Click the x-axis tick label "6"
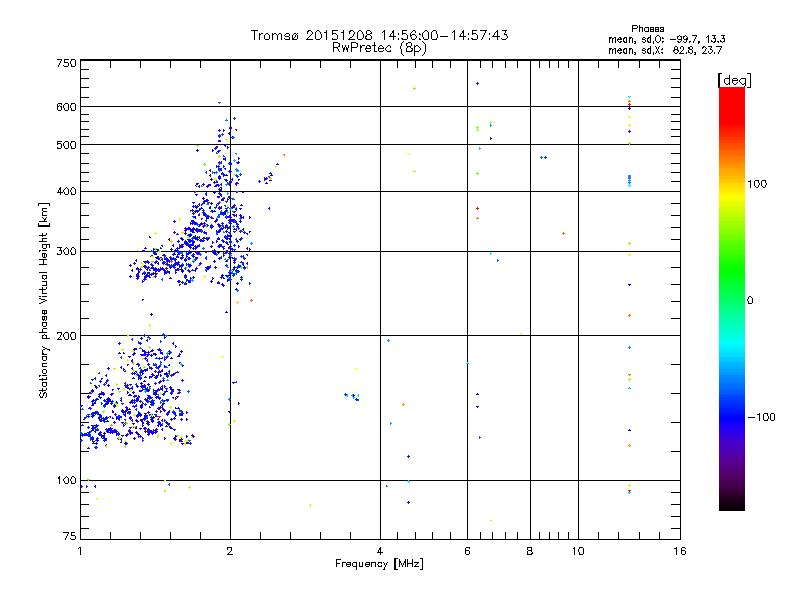The height and width of the screenshot is (600, 800). coord(467,551)
